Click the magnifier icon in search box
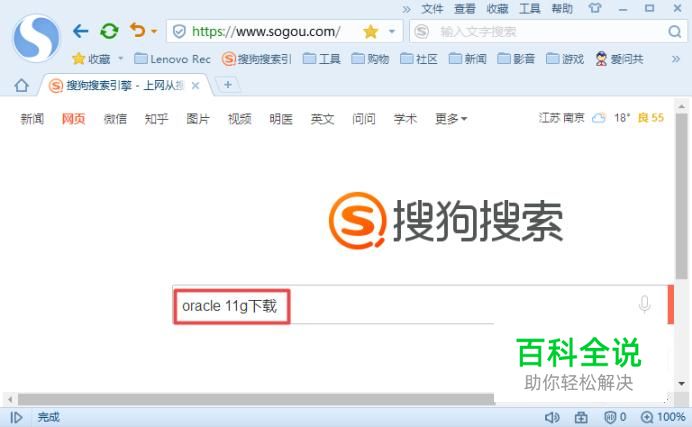 point(674,31)
